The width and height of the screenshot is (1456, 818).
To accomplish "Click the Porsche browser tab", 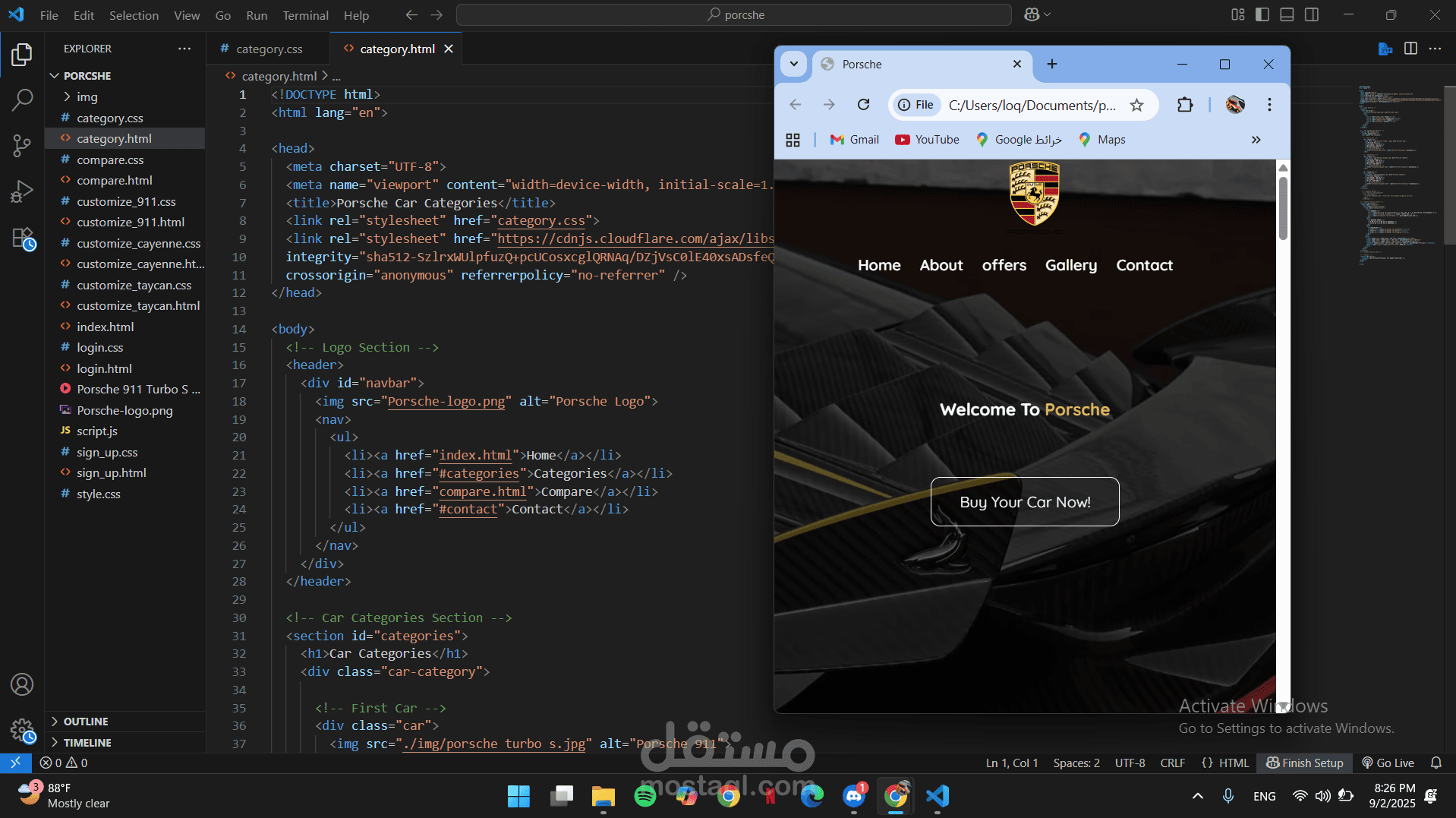I will pos(922,65).
